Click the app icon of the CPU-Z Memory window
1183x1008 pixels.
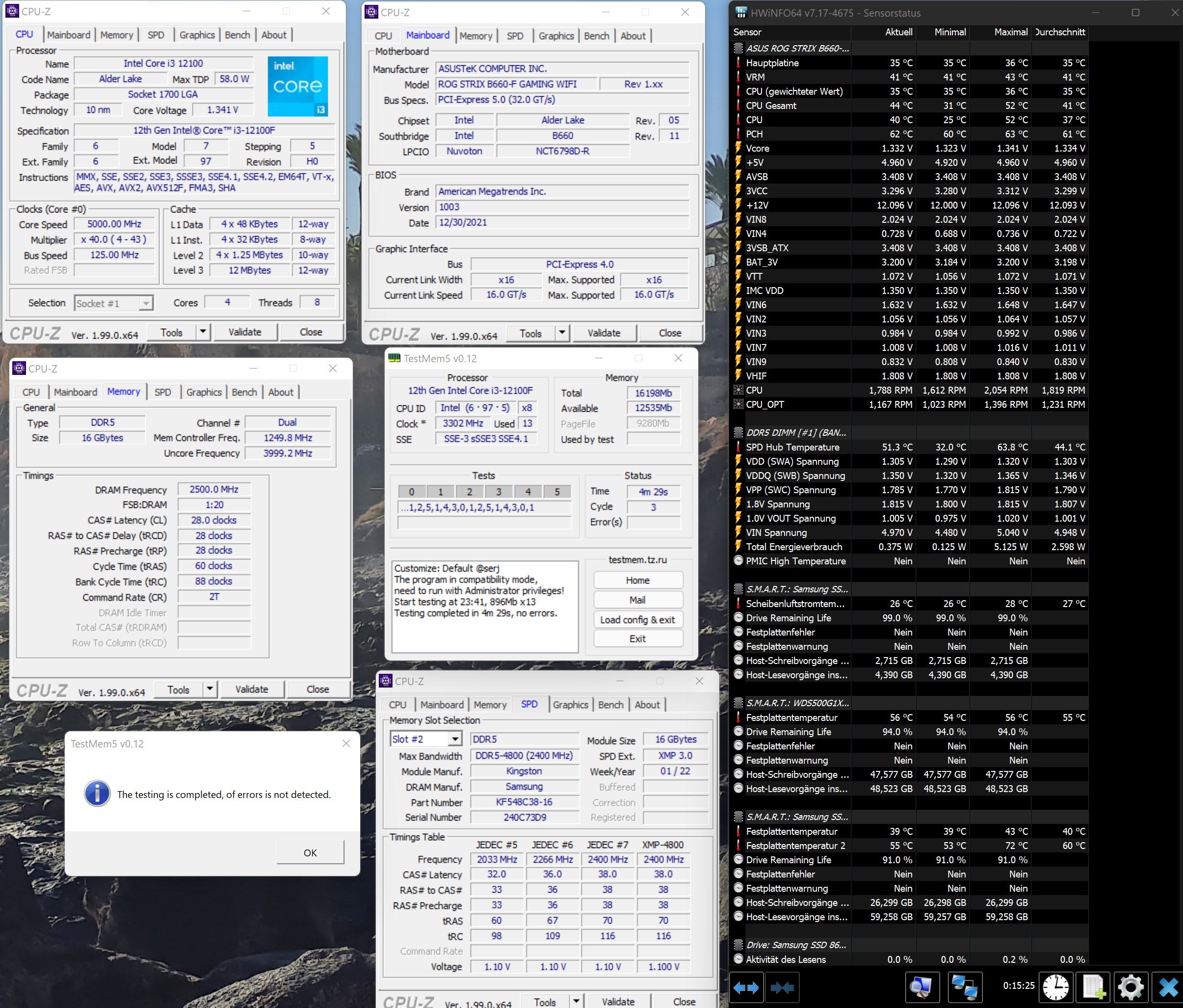(x=19, y=369)
